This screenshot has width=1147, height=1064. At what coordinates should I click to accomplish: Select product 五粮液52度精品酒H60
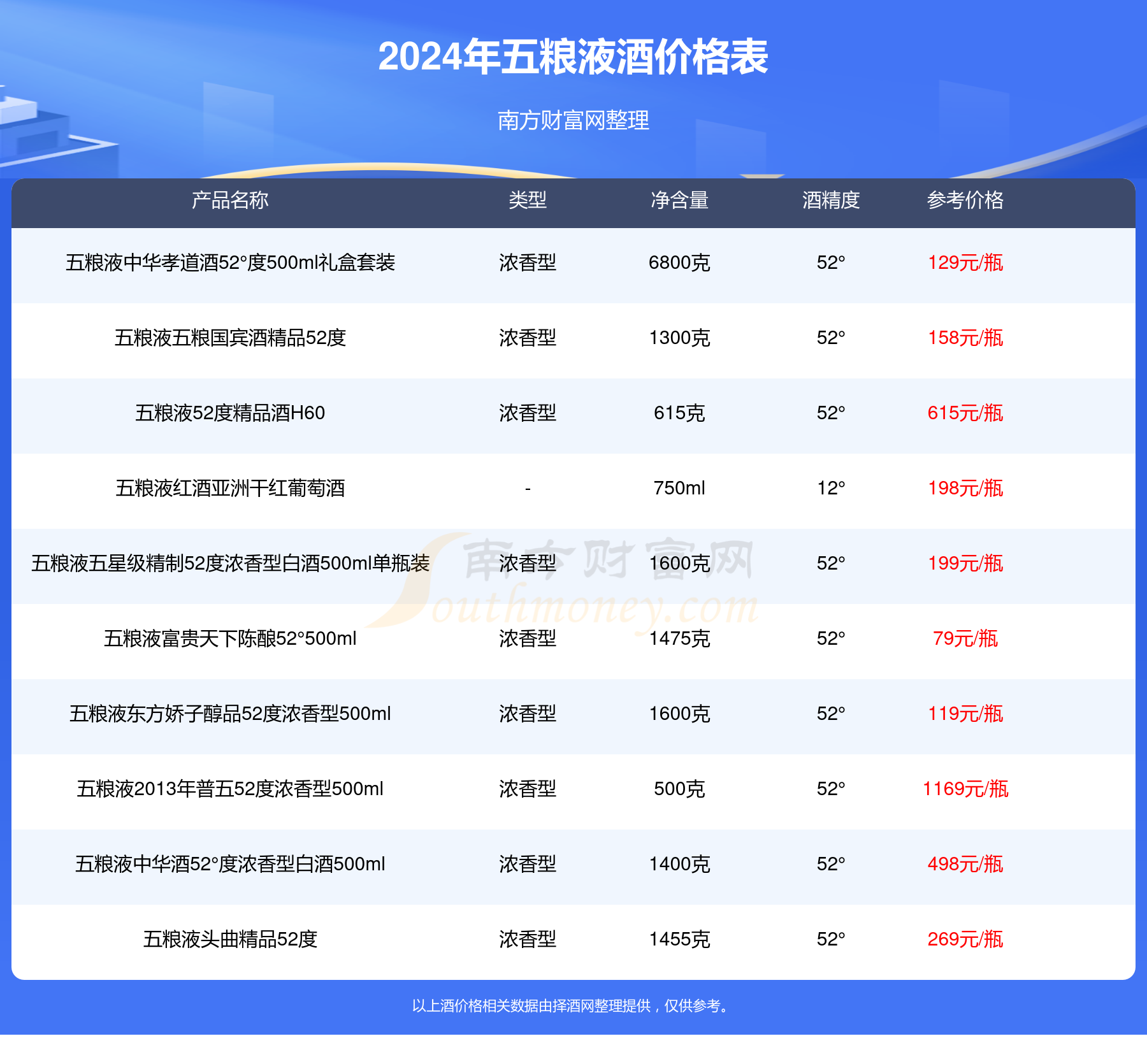tap(230, 413)
